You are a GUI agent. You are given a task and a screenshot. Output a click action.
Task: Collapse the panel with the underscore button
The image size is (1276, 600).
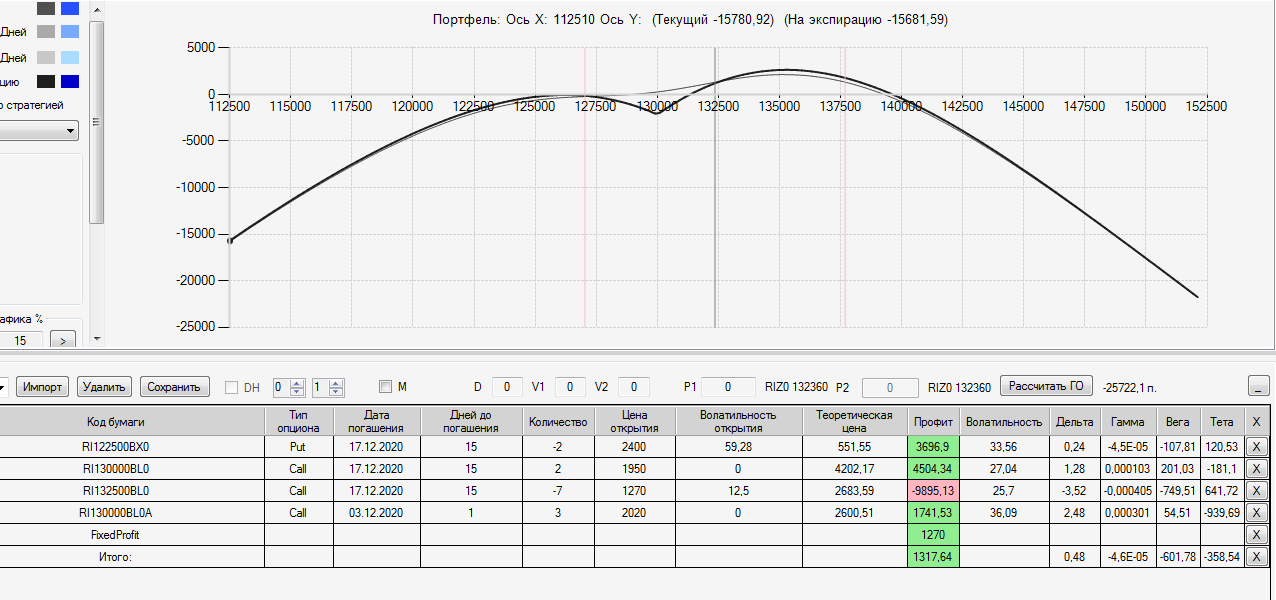click(x=1259, y=387)
